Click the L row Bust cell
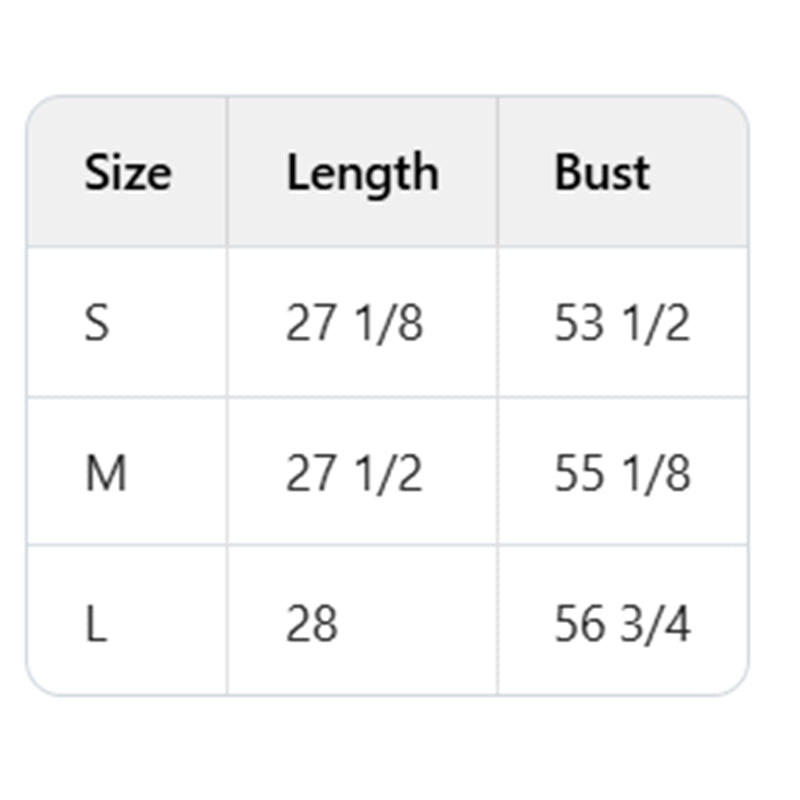 click(x=622, y=624)
